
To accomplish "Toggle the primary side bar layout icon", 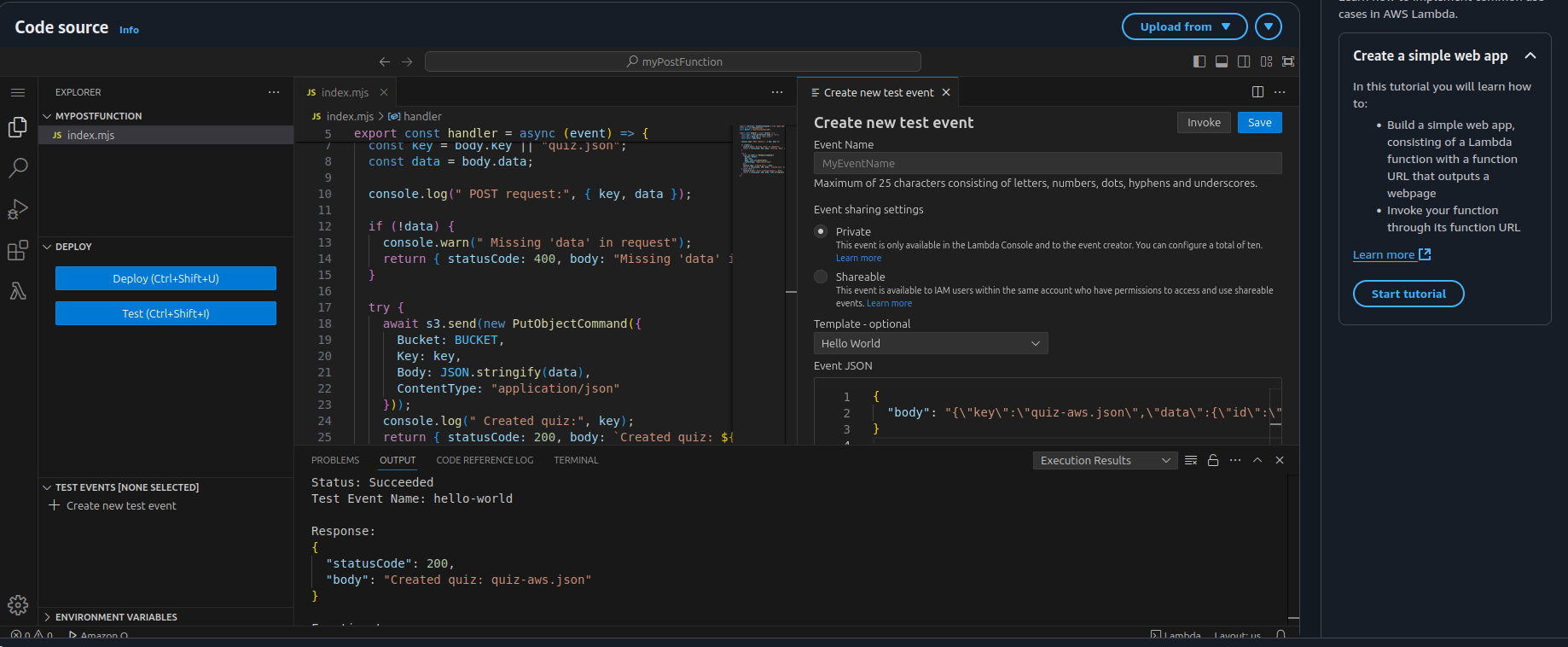I will (1199, 61).
